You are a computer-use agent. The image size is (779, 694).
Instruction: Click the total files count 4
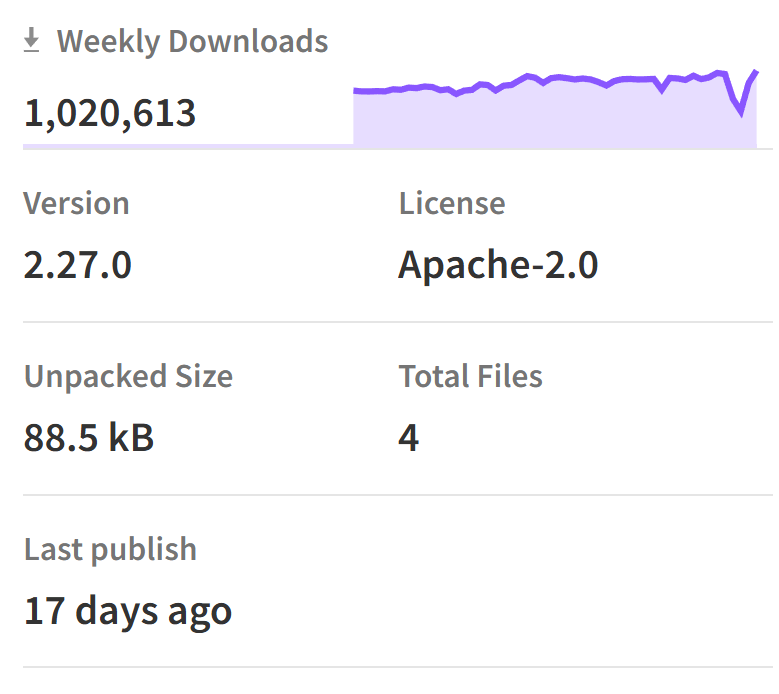(409, 438)
